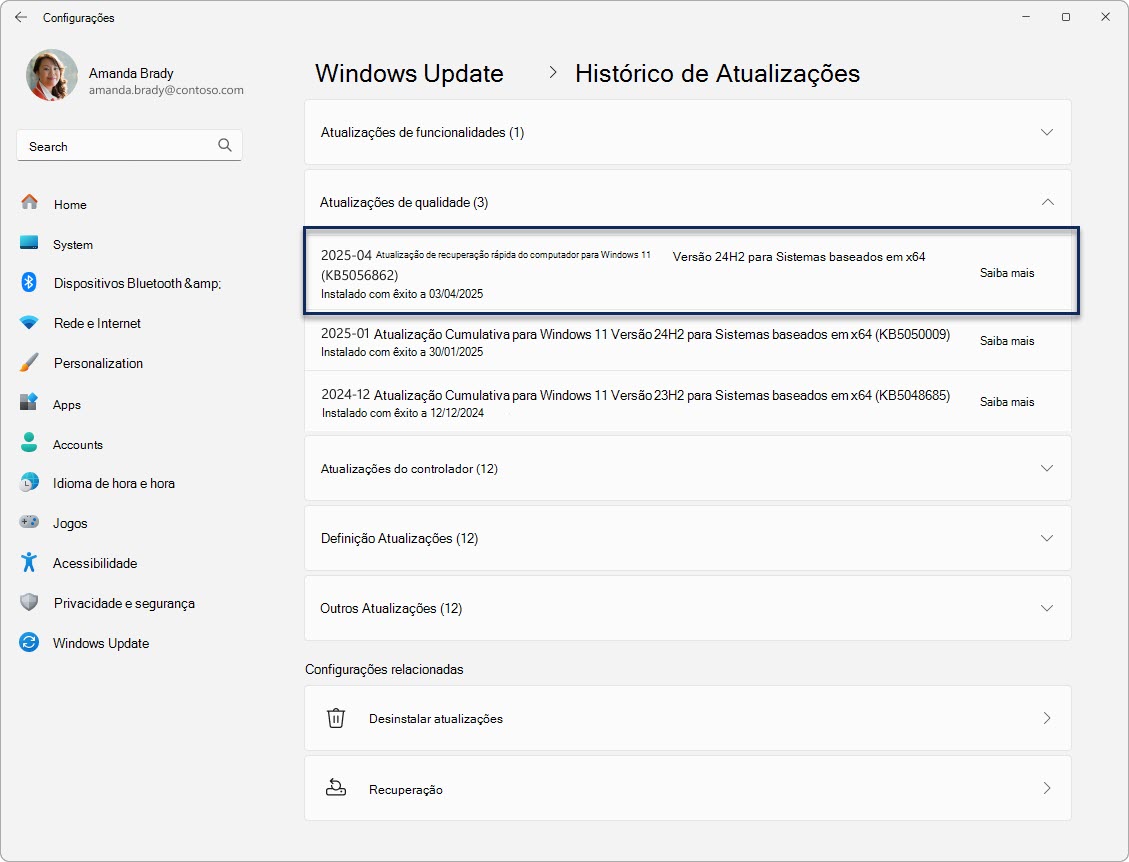
Task: Open Windows Update in the sidebar menu
Action: point(100,643)
